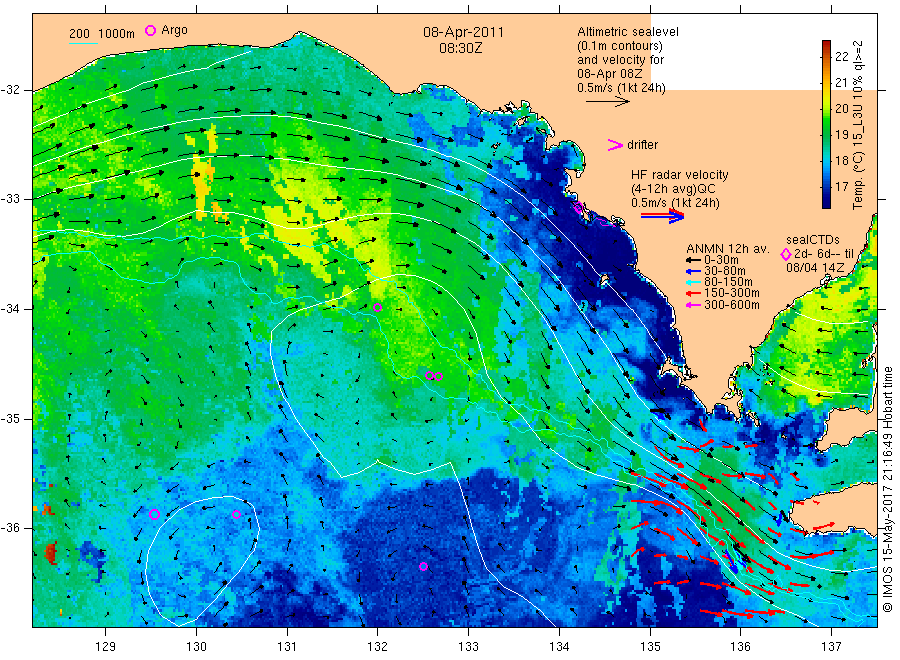Screen dimensions: 900x660
Task: Click the black altimetric velocity scale arrow
Action: tap(608, 102)
